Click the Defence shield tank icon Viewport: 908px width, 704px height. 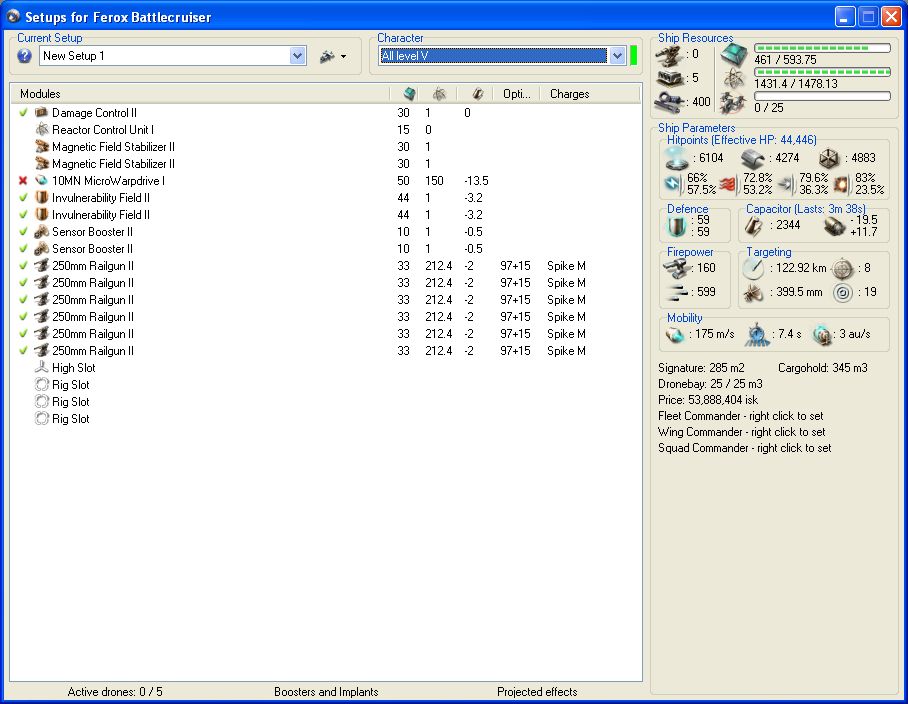(x=676, y=226)
